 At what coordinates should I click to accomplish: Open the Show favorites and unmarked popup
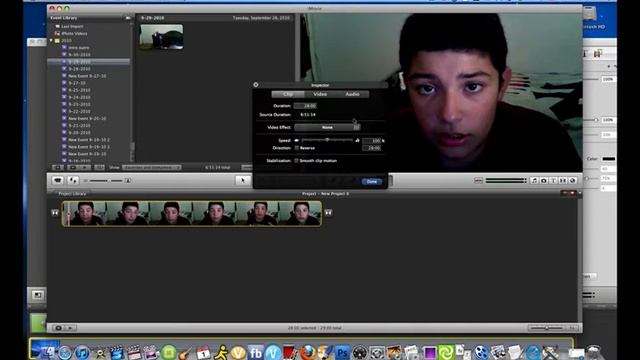(151, 167)
